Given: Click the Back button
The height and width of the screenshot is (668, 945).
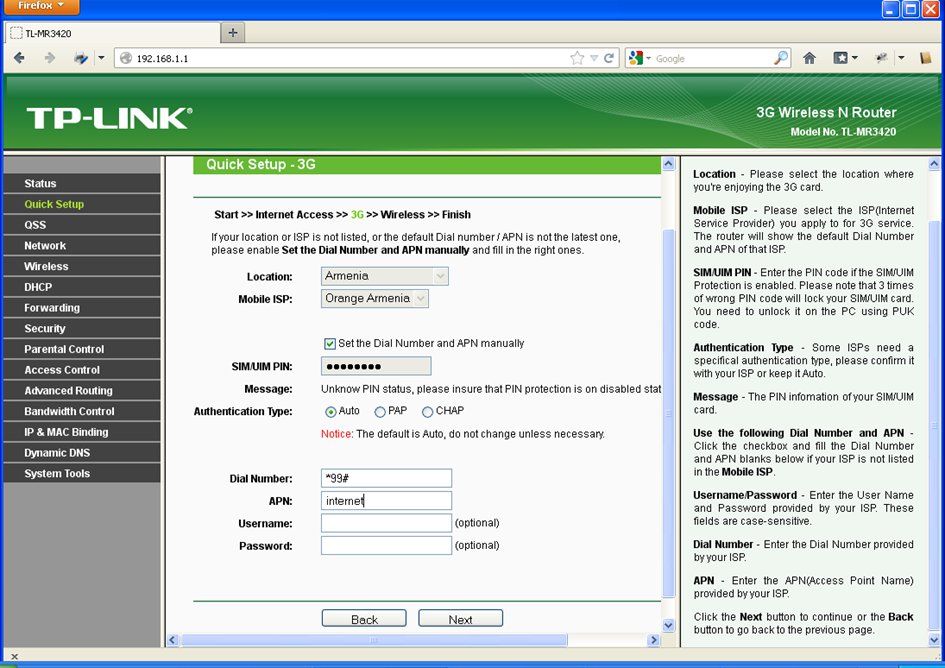Looking at the screenshot, I should click(364, 619).
